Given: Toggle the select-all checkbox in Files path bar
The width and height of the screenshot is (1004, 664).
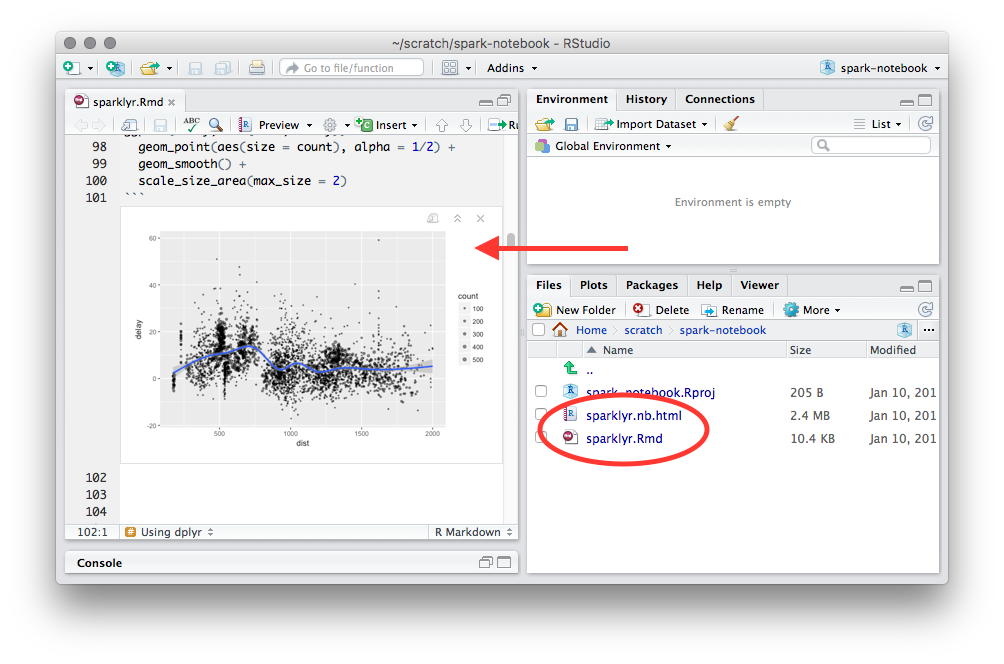Looking at the screenshot, I should [x=539, y=330].
